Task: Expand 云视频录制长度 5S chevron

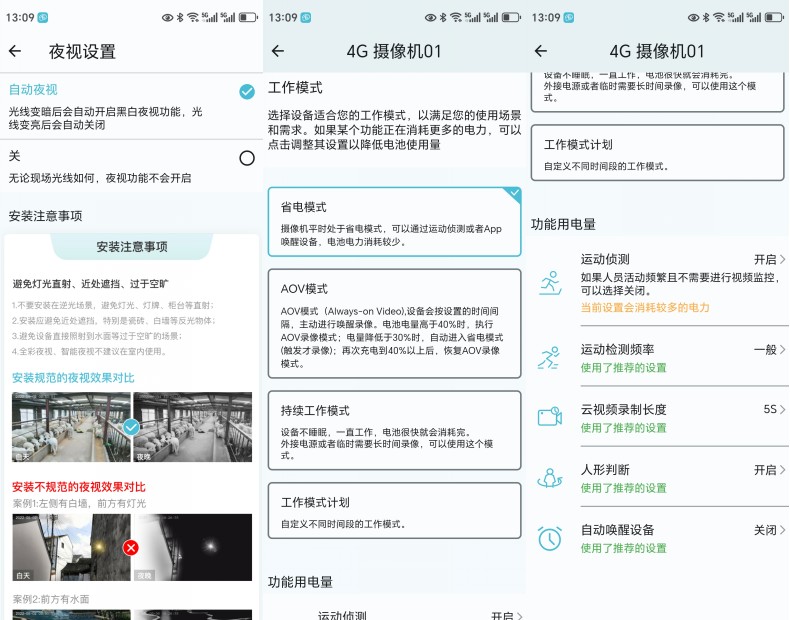Action: (782, 409)
